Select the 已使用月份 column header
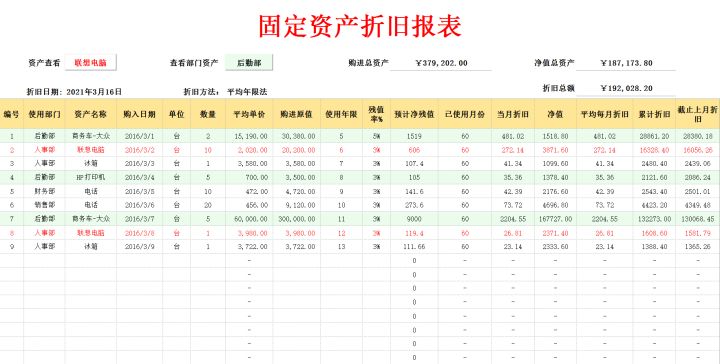This screenshot has width=720, height=364. [x=465, y=114]
